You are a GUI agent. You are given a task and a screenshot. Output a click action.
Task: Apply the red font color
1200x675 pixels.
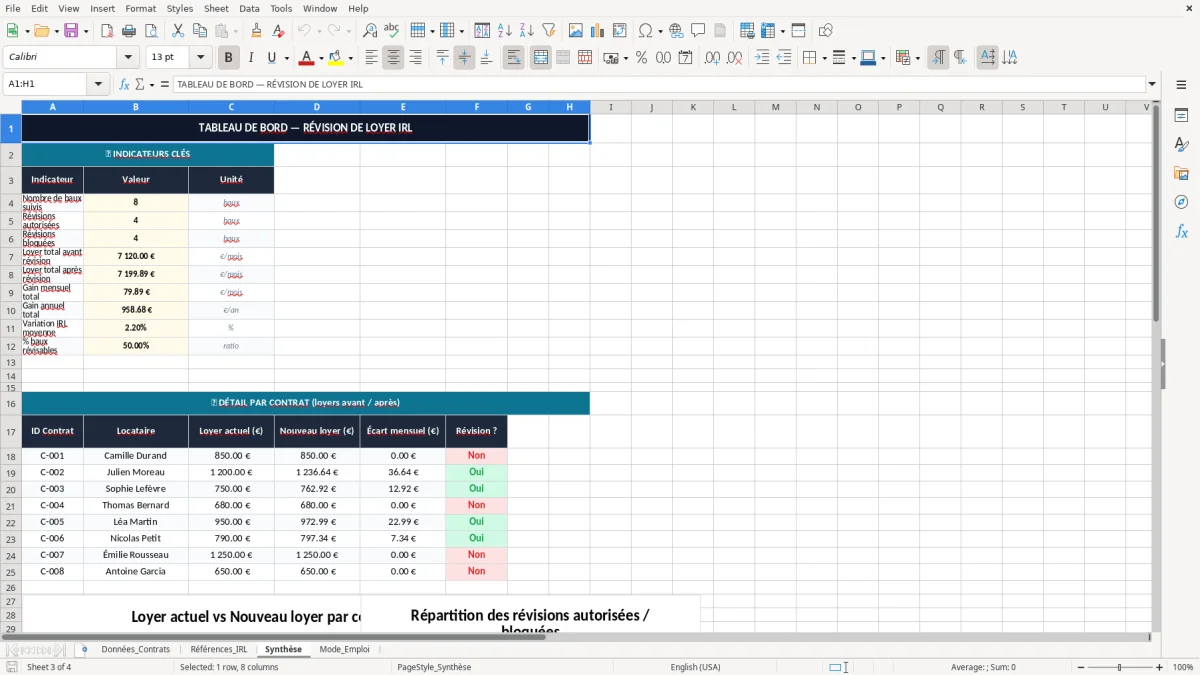click(x=306, y=58)
